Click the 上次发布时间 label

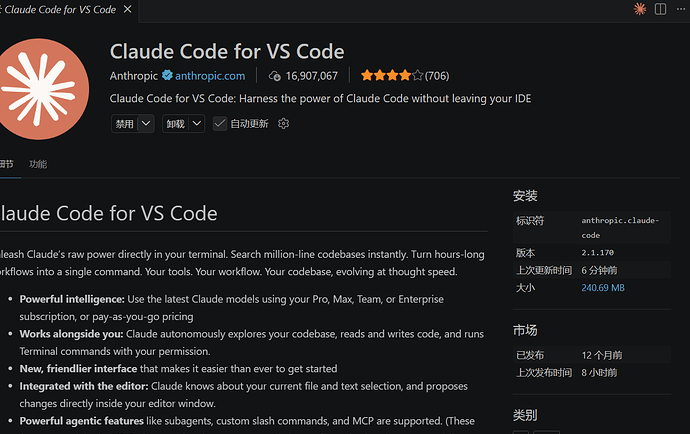click(544, 373)
